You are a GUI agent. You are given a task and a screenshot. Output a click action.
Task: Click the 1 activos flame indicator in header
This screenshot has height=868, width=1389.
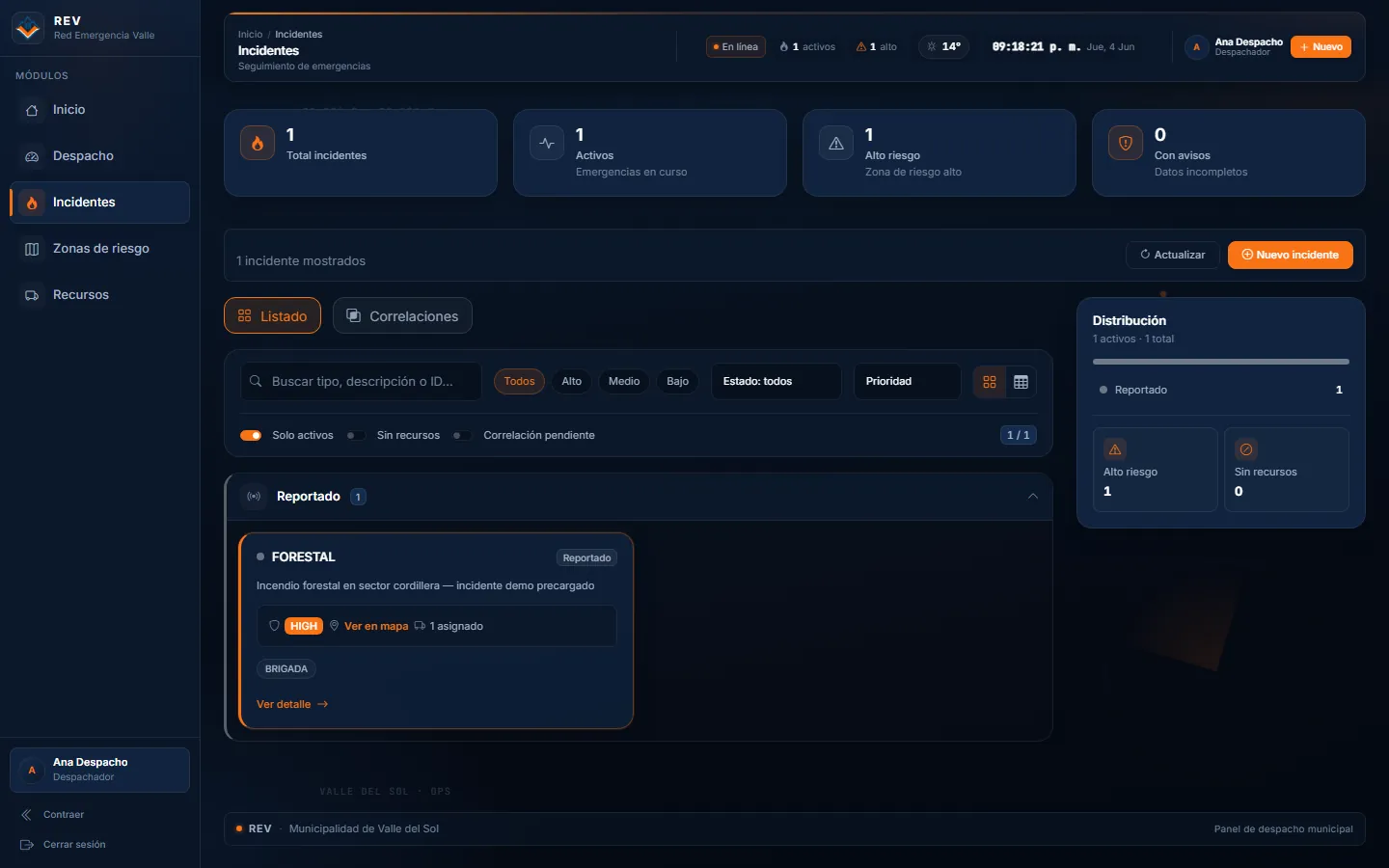click(807, 46)
